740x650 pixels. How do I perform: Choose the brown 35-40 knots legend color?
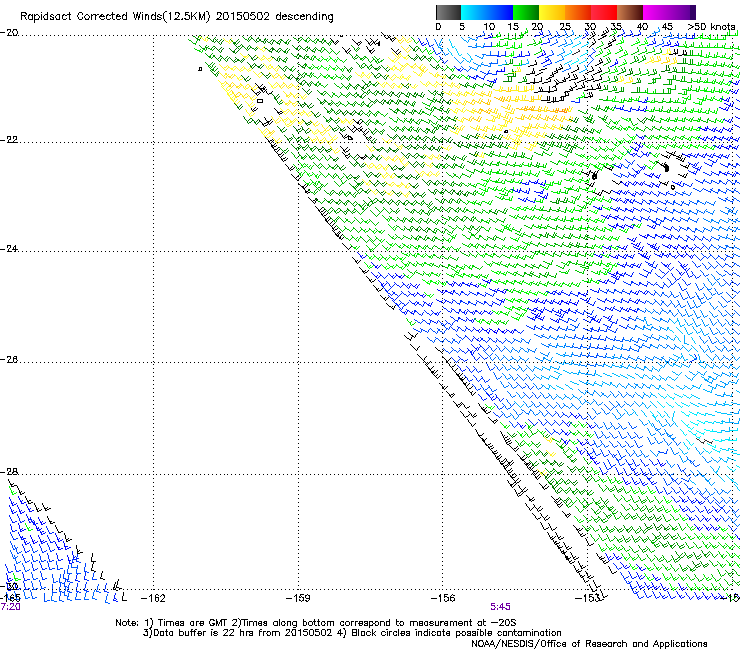pyautogui.click(x=630, y=12)
